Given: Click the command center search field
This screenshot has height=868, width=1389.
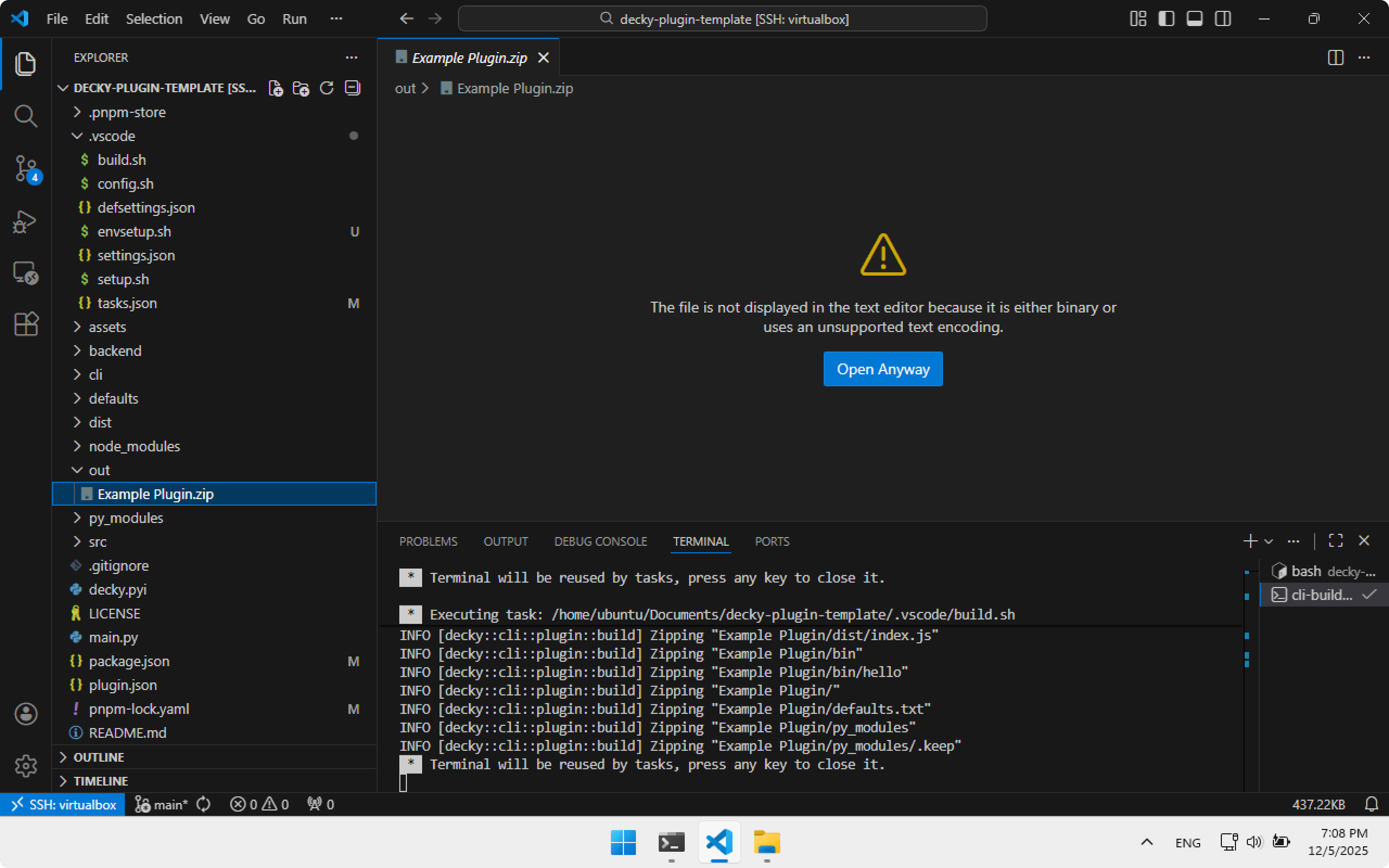Looking at the screenshot, I should tap(722, 19).
